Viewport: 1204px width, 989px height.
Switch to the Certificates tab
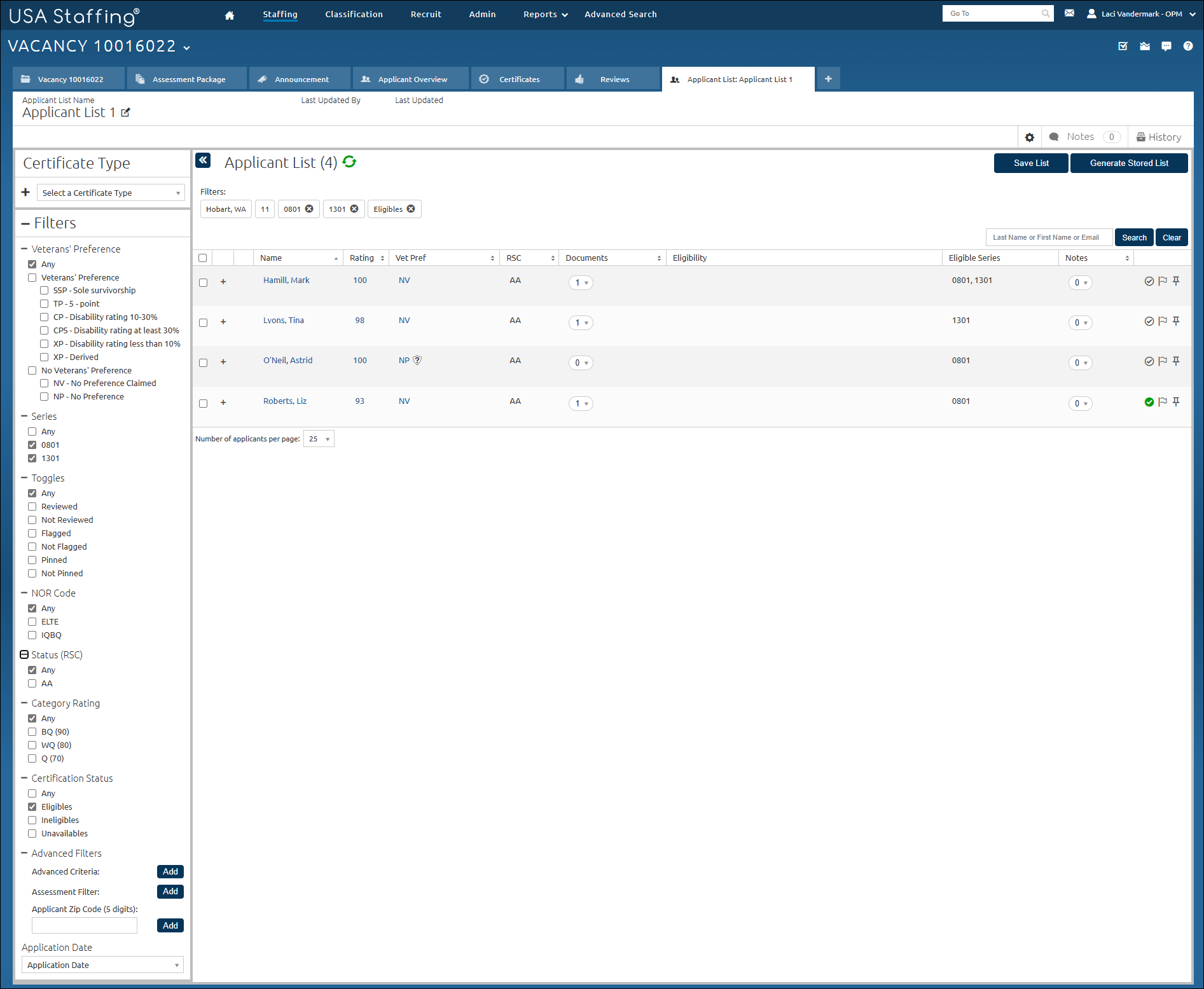(518, 79)
